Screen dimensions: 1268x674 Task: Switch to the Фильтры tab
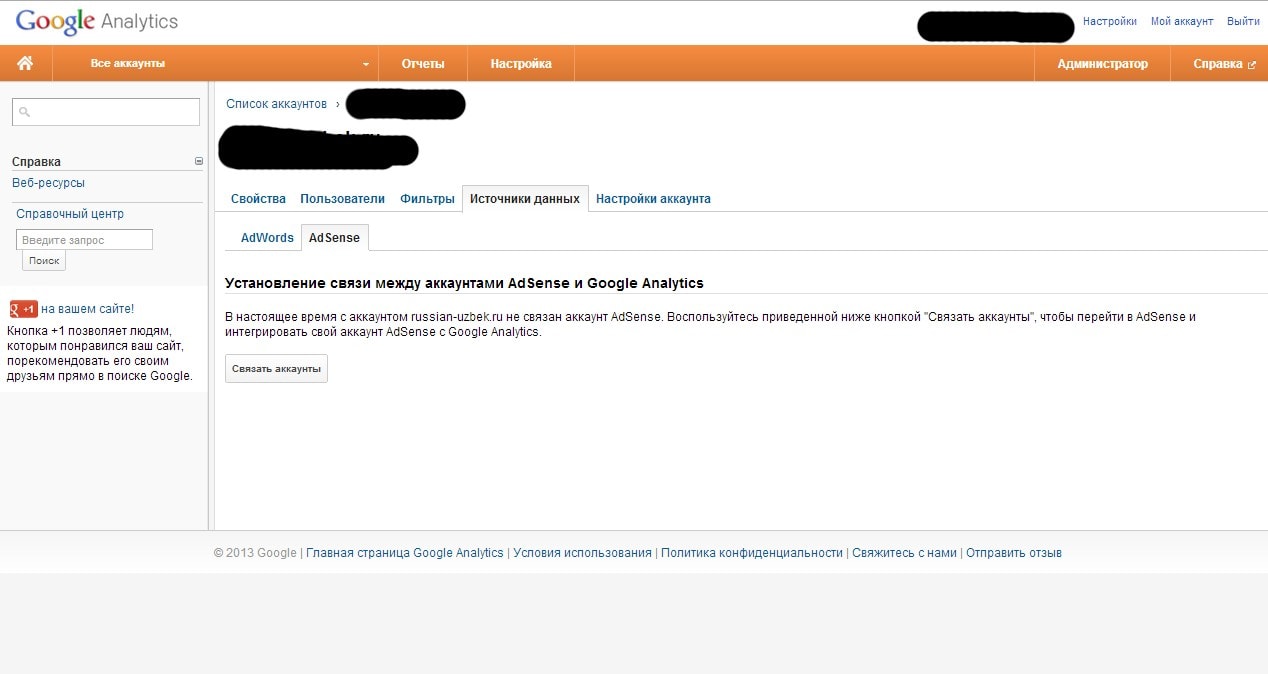(427, 199)
